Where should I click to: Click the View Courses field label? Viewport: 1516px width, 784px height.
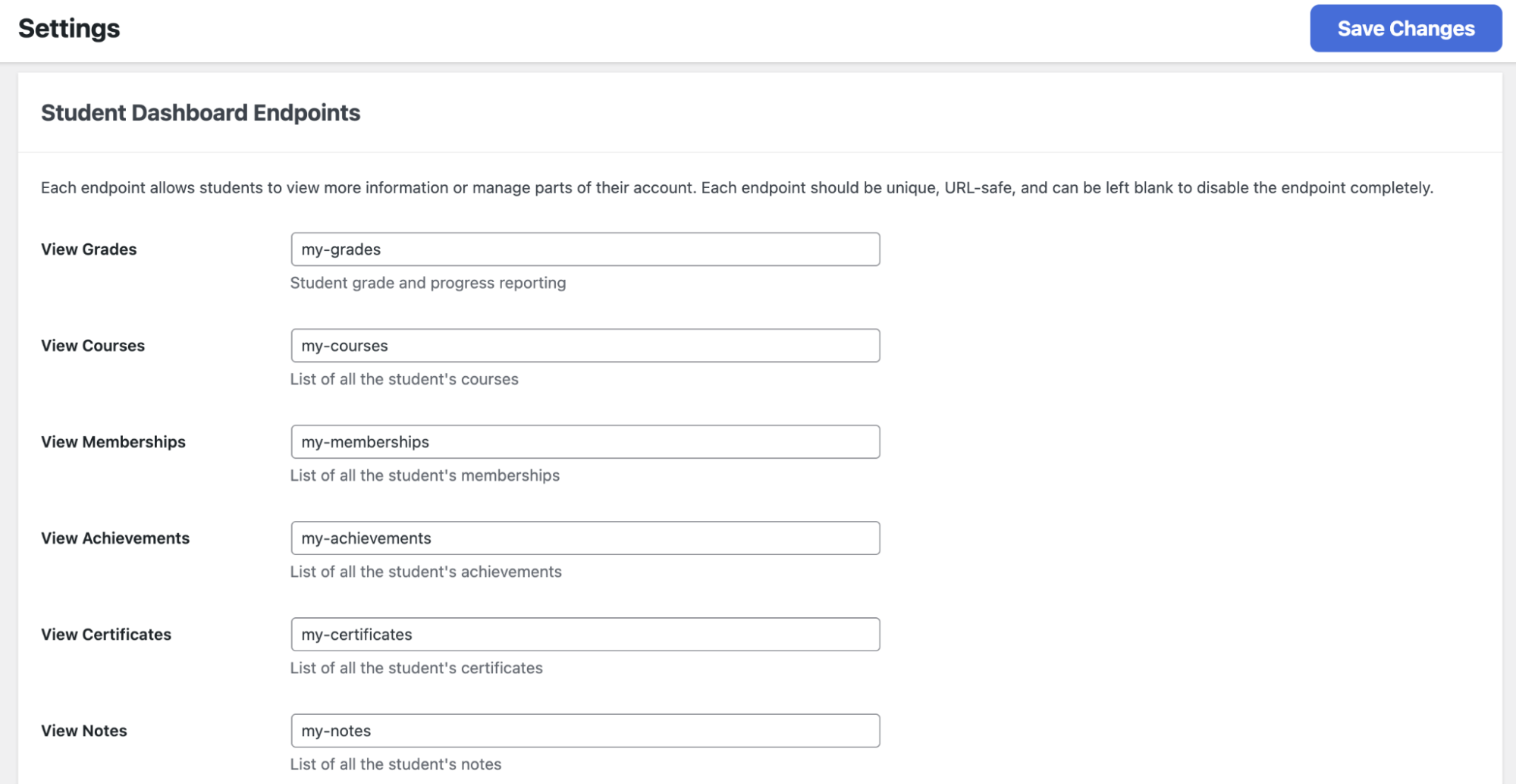click(93, 345)
